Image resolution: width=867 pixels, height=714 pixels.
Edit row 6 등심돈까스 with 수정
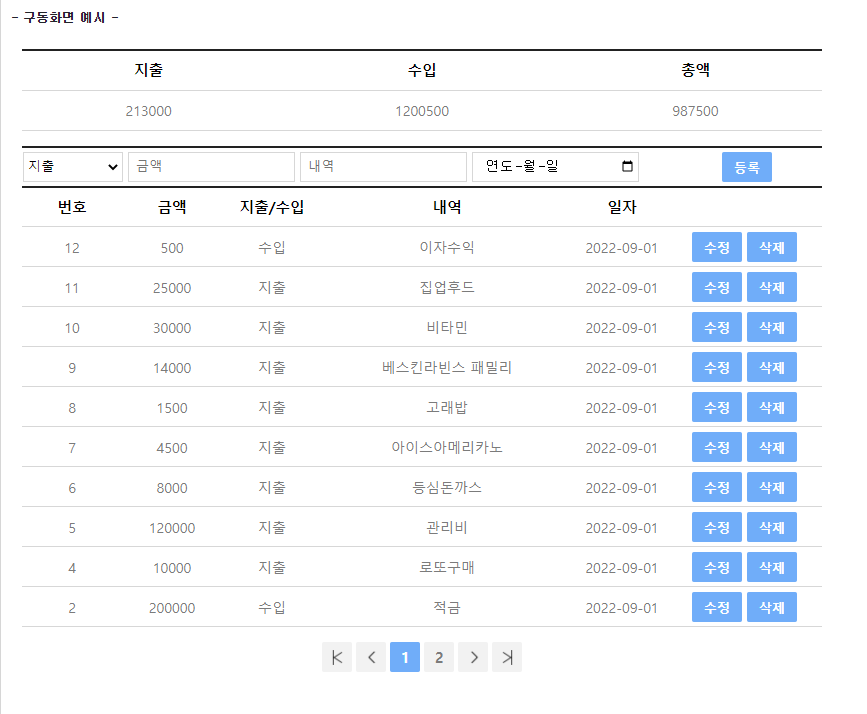click(717, 487)
